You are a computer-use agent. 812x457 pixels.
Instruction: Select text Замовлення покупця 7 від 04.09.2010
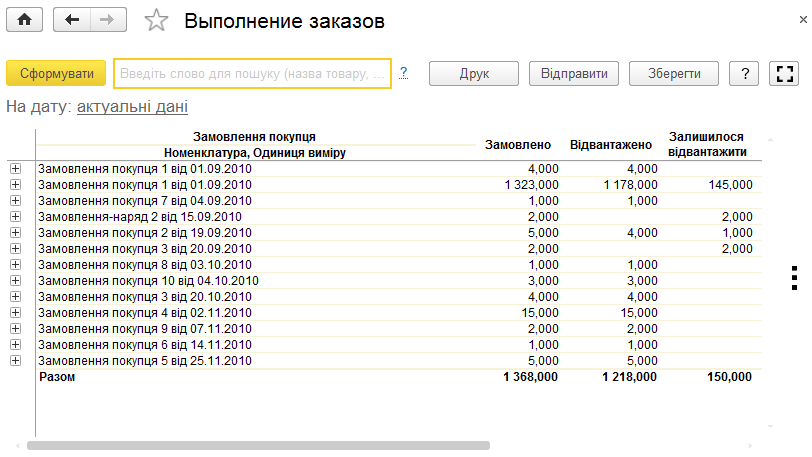pyautogui.click(x=145, y=201)
